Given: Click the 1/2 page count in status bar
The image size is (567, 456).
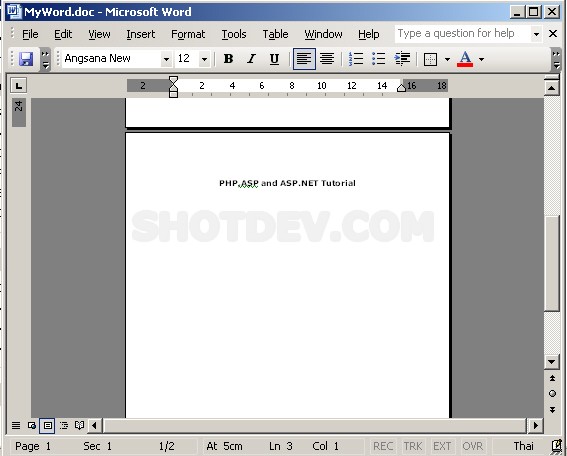Looking at the screenshot, I should [x=166, y=446].
